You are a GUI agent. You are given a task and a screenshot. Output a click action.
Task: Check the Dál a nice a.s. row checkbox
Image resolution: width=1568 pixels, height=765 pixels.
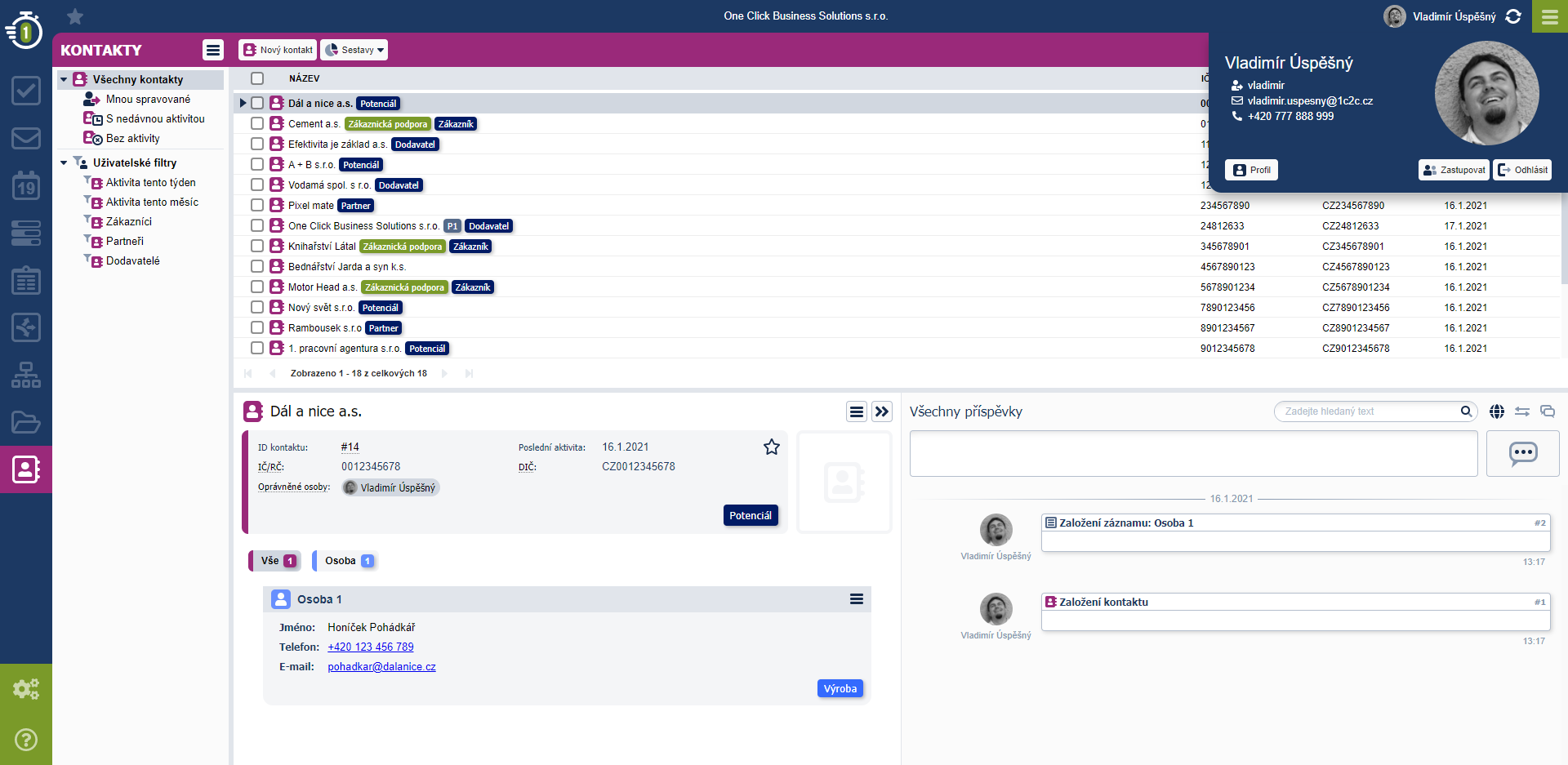(257, 103)
